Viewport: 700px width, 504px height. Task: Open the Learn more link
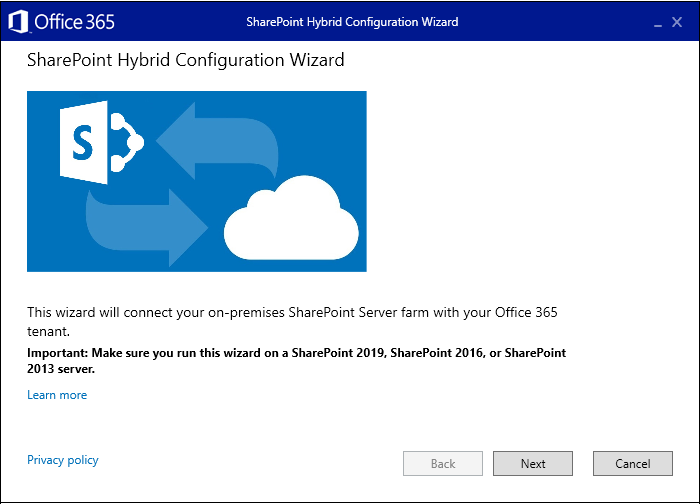pyautogui.click(x=57, y=395)
